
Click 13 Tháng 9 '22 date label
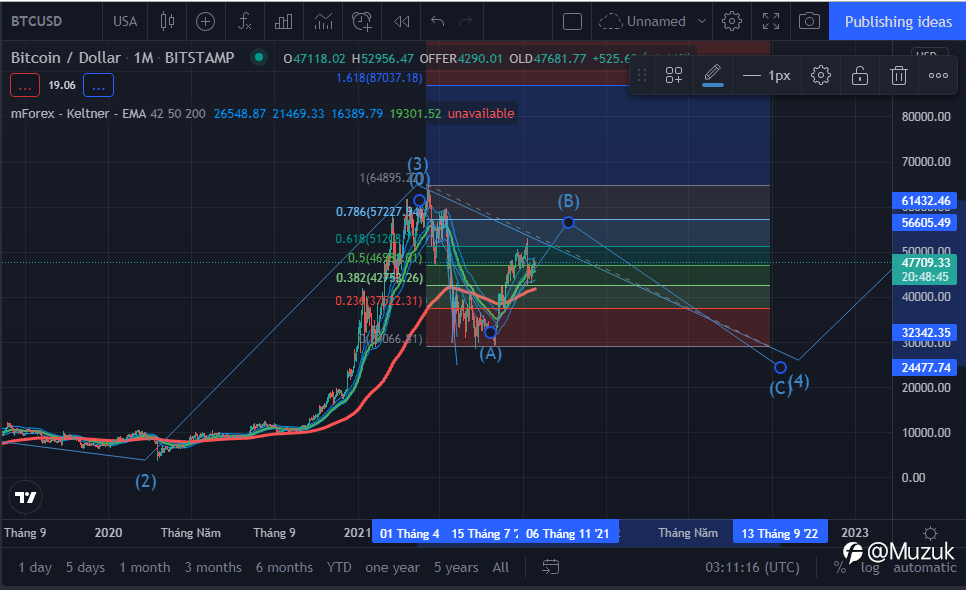point(779,533)
